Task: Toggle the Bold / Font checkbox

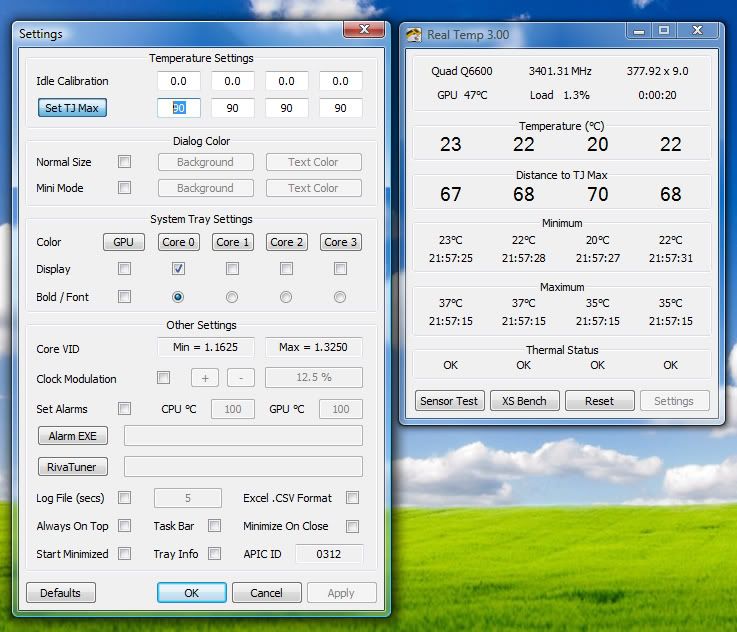Action: pyautogui.click(x=125, y=296)
